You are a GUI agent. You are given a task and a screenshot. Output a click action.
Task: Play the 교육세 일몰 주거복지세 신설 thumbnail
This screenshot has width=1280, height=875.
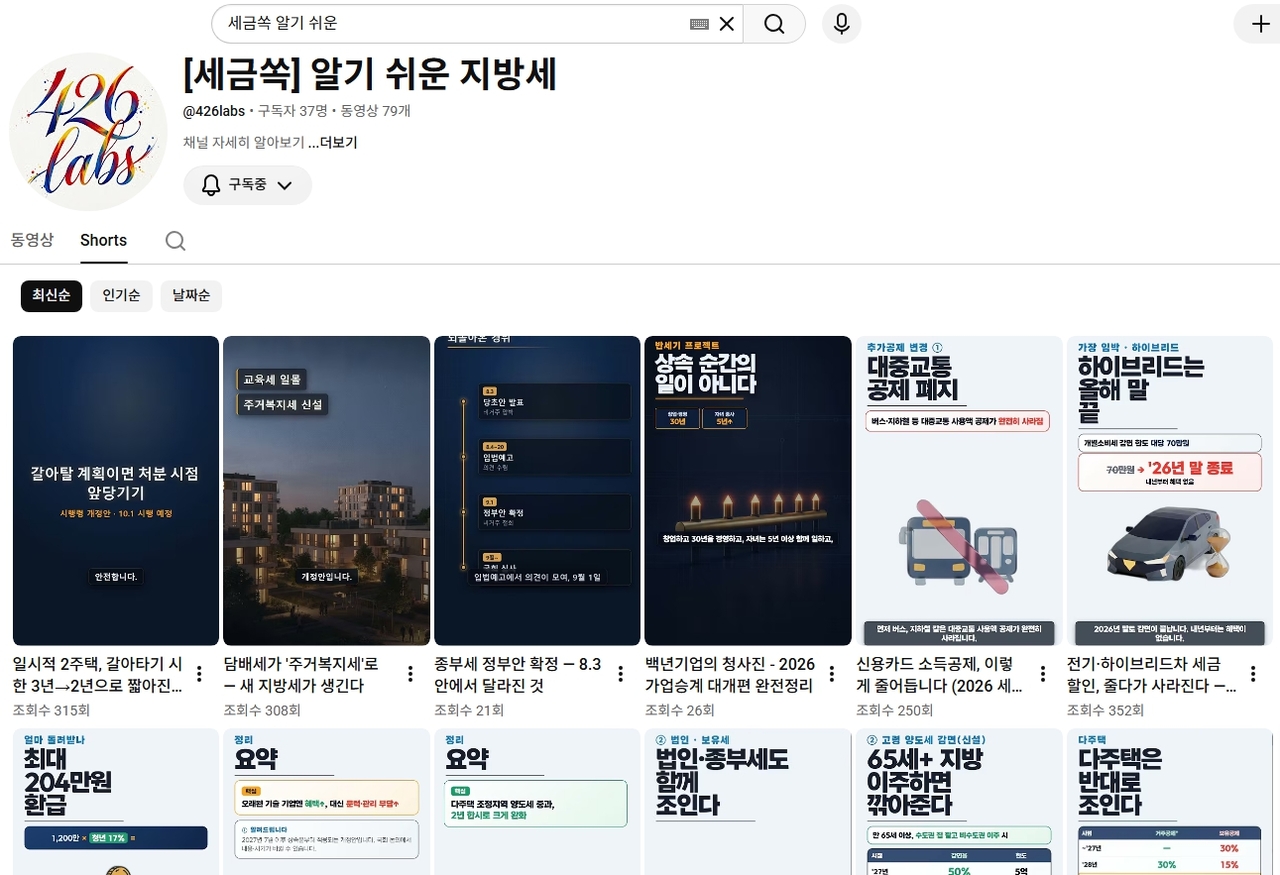click(x=326, y=490)
